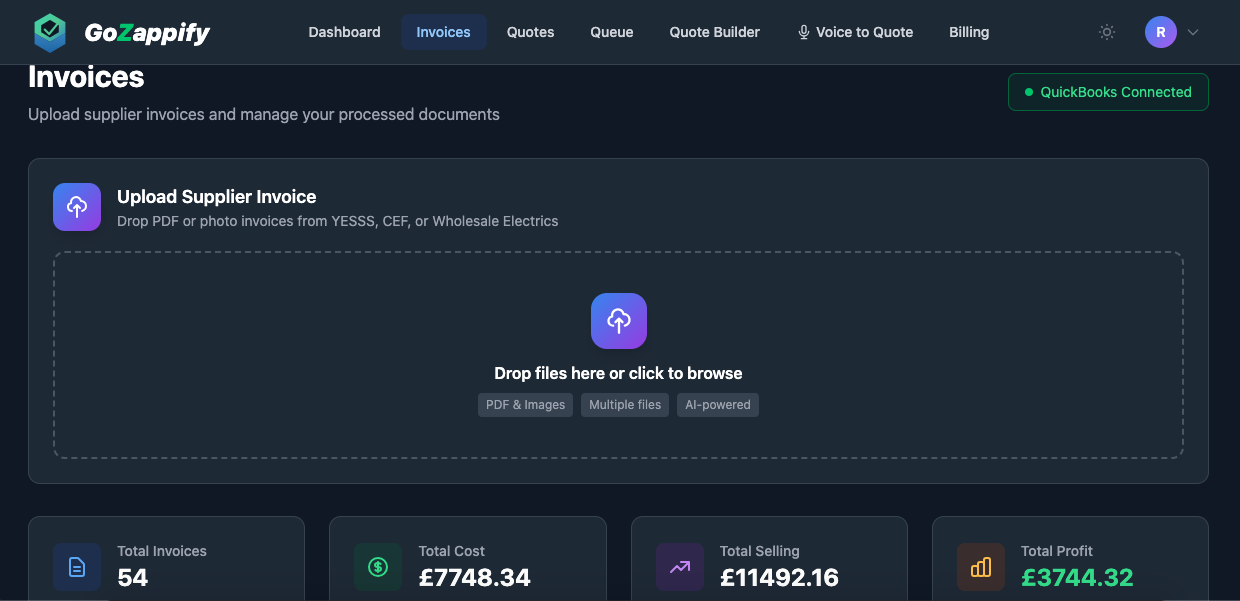Open the Billing page from the navbar
Image resolution: width=1240 pixels, height=601 pixels.
[968, 32]
